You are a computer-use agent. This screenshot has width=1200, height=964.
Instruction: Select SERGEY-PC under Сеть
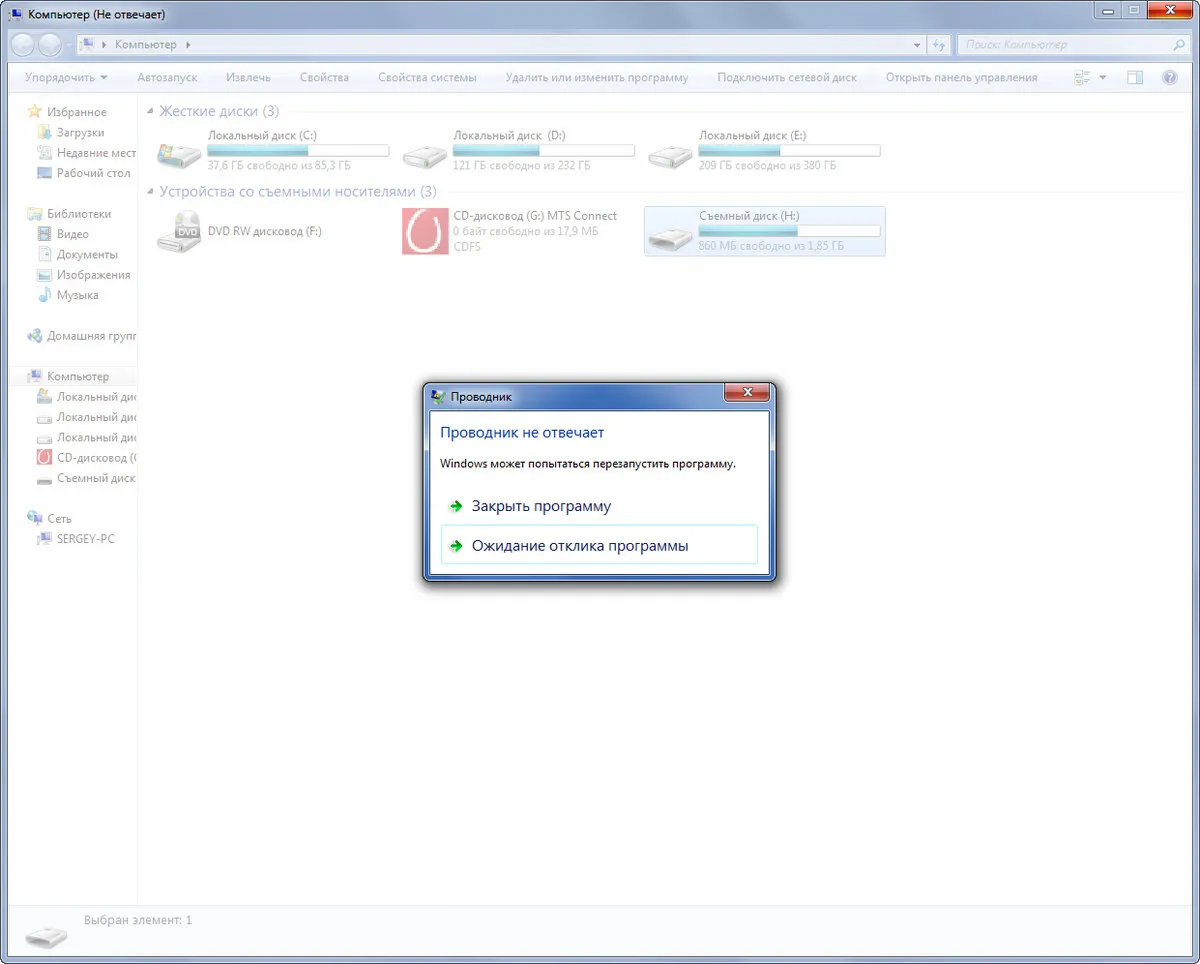[x=85, y=539]
